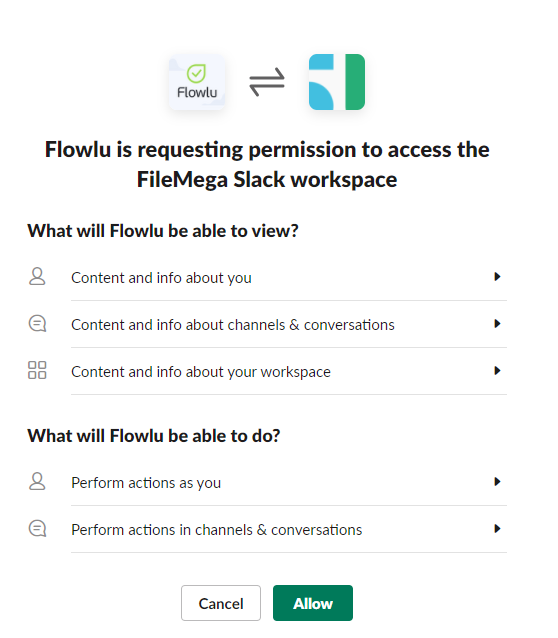
Task: Select 'Perform actions as you' row text
Action: pyautogui.click(x=146, y=483)
